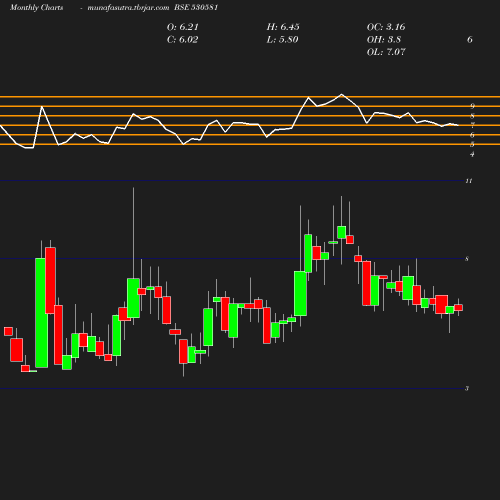Click the "OC: 3.16" reading
Image resolution: width=500 pixels, height=500 pixels.
[386, 27]
